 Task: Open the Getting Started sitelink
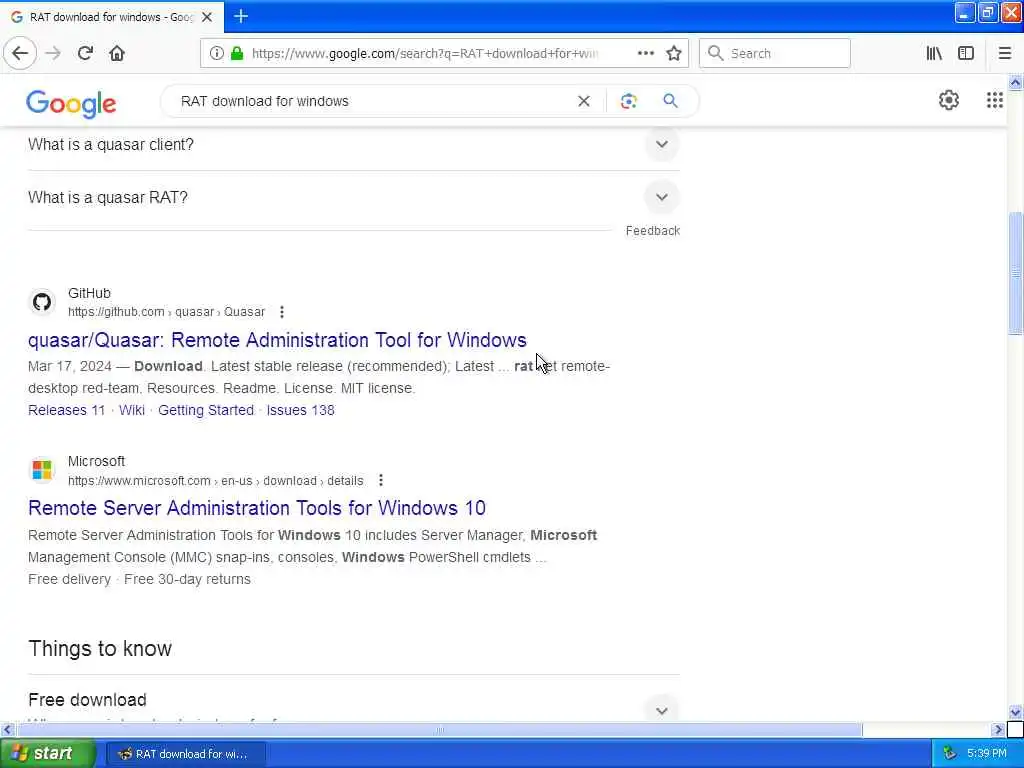pos(206,410)
